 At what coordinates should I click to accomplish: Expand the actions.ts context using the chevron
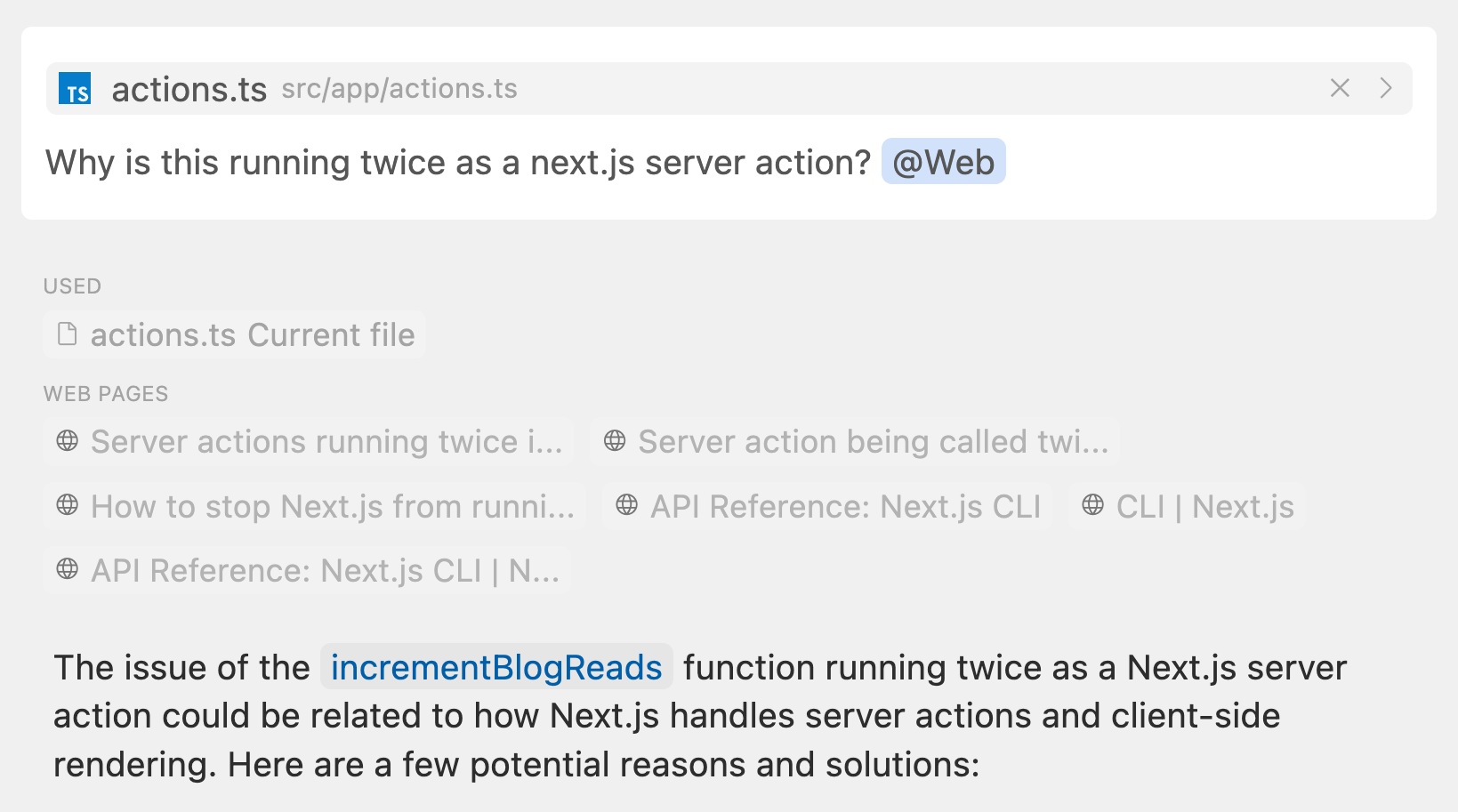click(x=1385, y=88)
